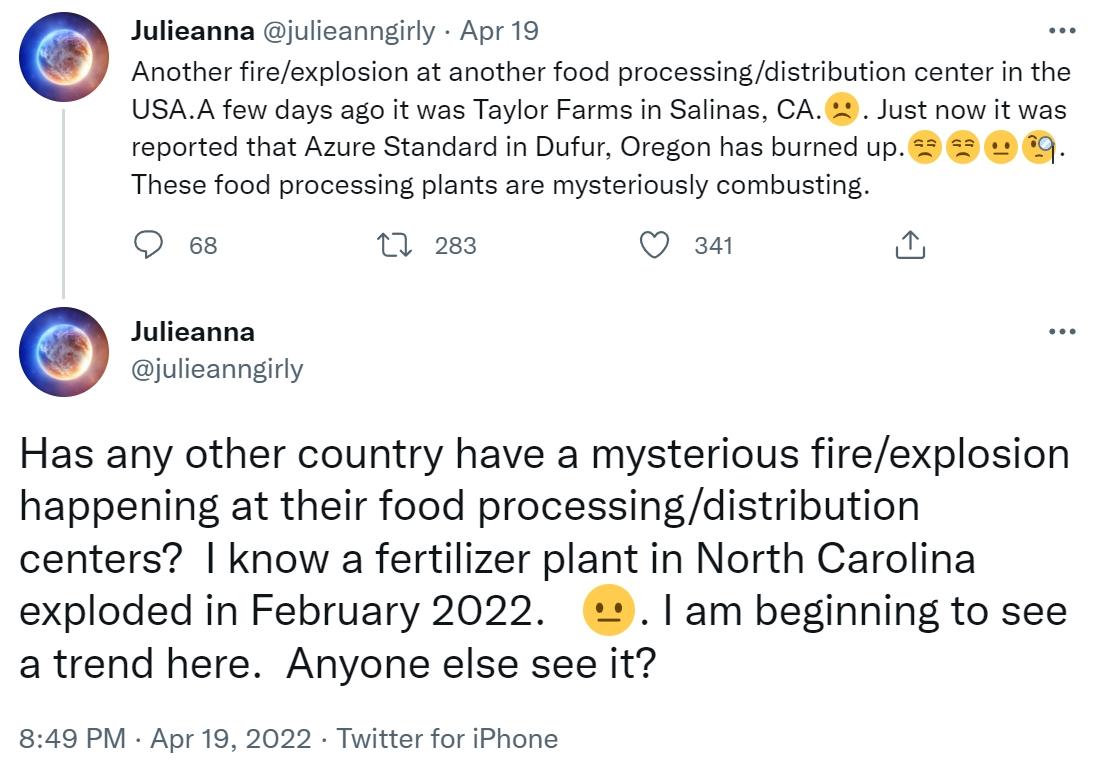Screen dimensions: 1101x763
Task: Open the "Apr 19" date link
Action: 499,31
